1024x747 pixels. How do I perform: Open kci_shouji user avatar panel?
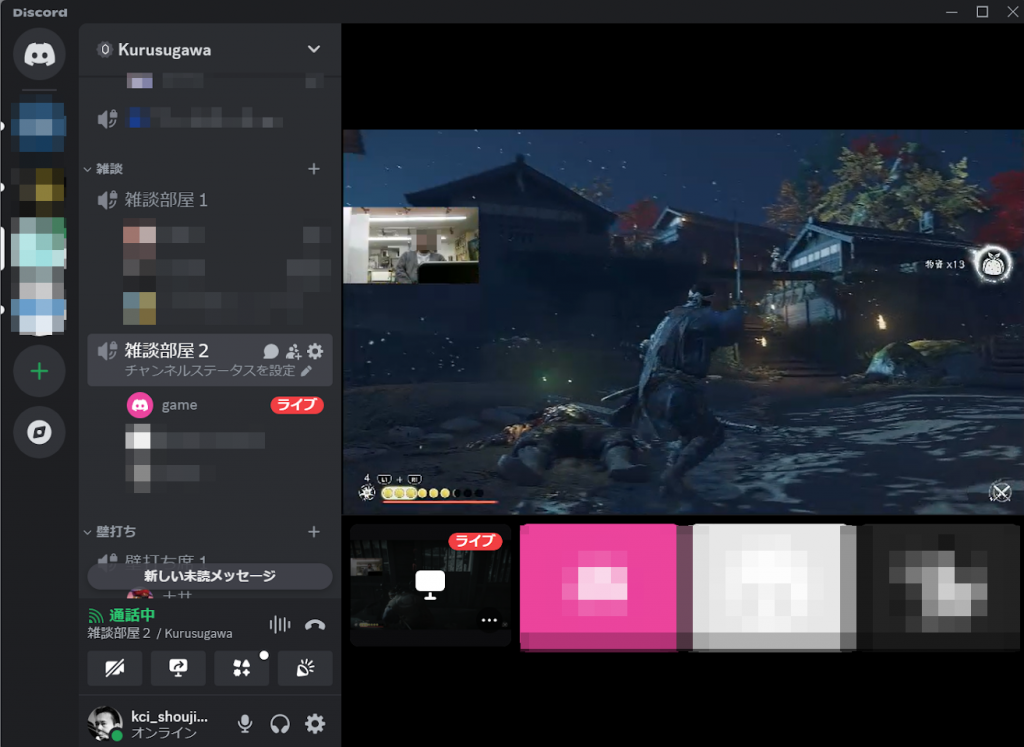[104, 723]
